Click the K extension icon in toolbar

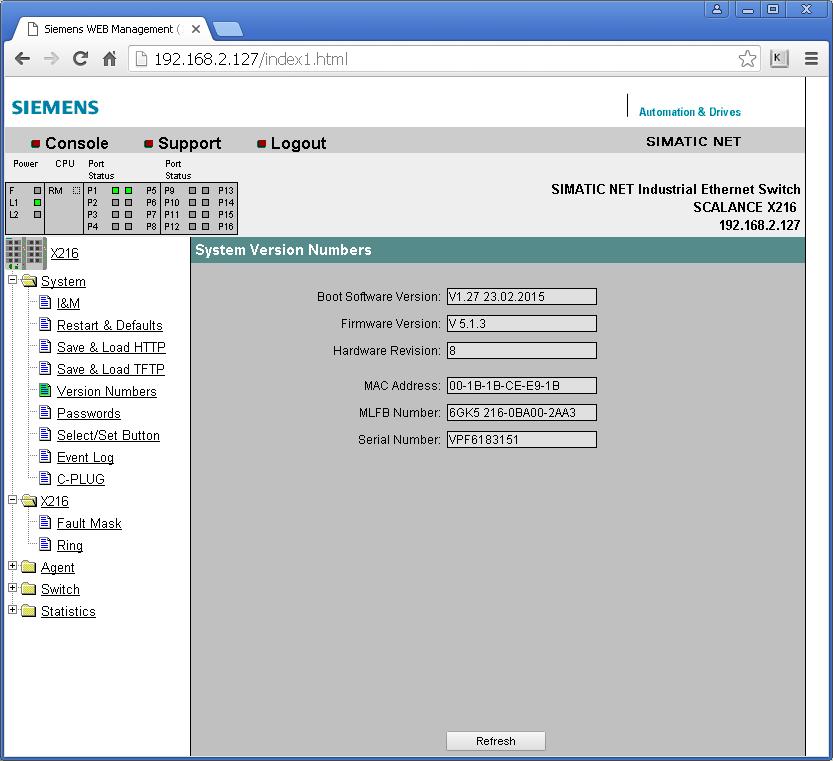[x=779, y=59]
